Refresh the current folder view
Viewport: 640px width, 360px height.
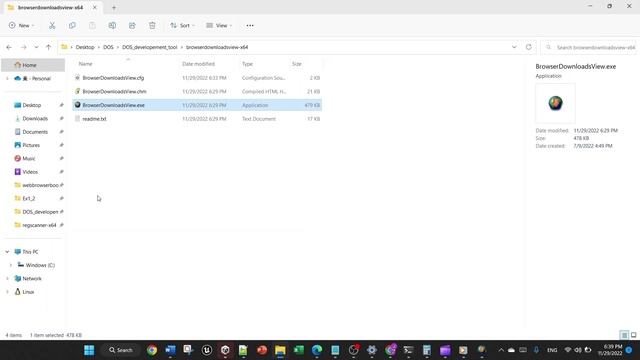pyautogui.click(x=529, y=47)
